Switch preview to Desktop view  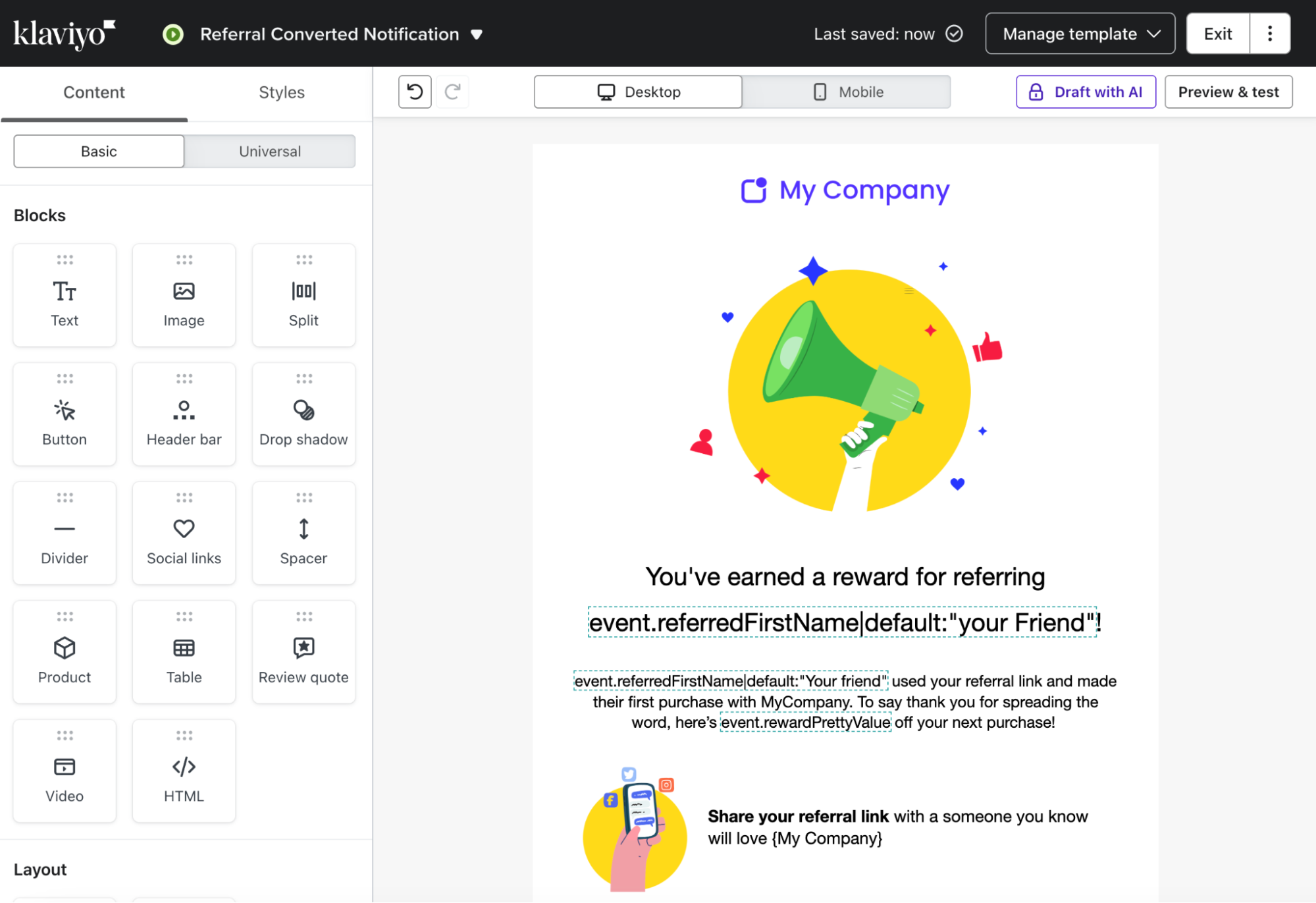point(638,92)
